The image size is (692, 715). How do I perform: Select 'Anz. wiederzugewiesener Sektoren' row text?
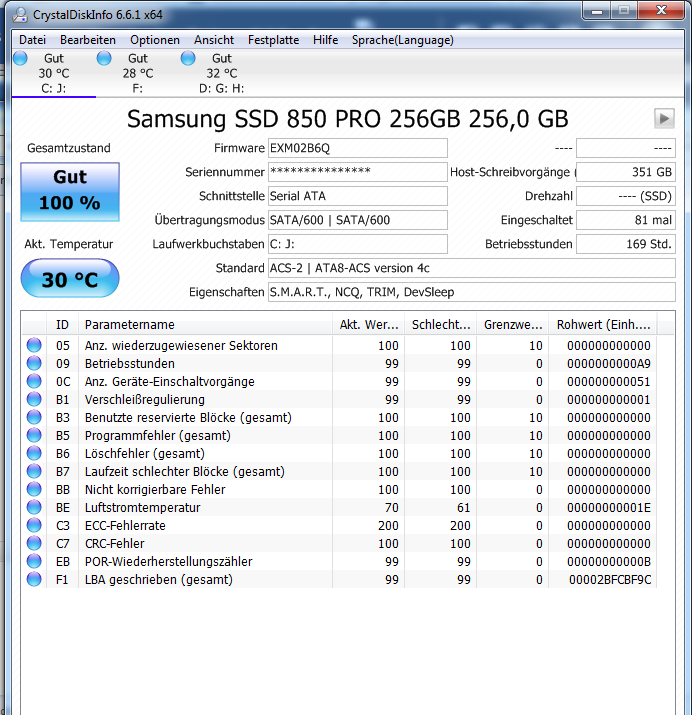coord(181,346)
